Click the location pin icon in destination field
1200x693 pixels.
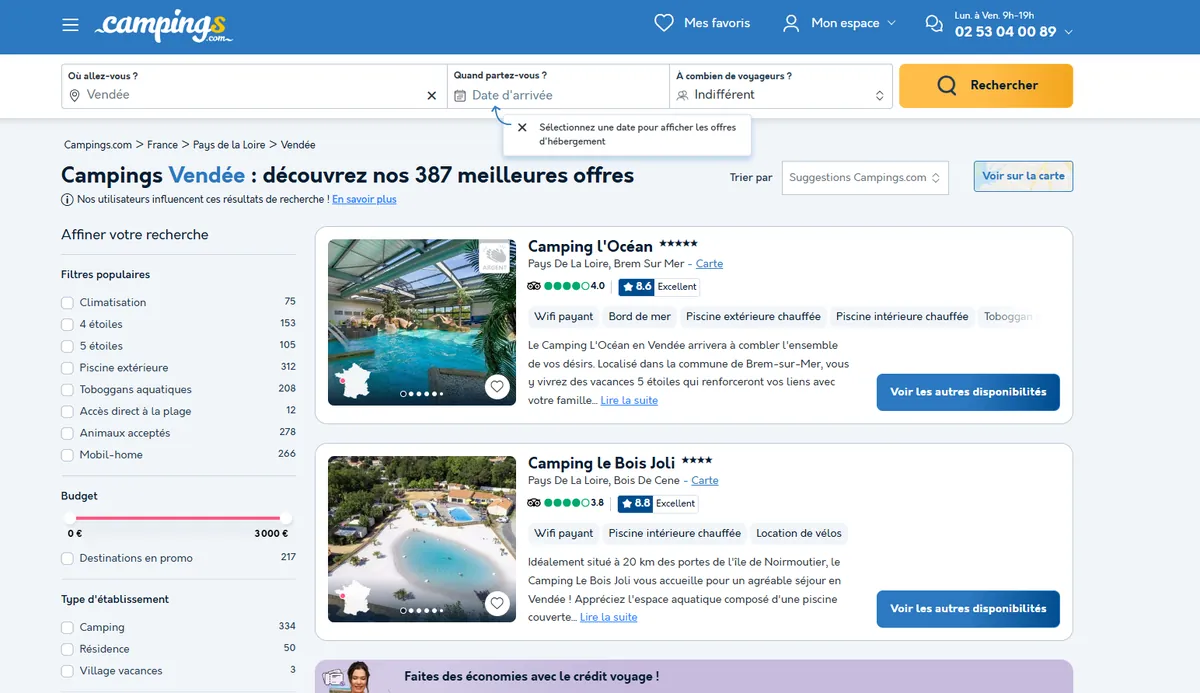[x=75, y=96]
